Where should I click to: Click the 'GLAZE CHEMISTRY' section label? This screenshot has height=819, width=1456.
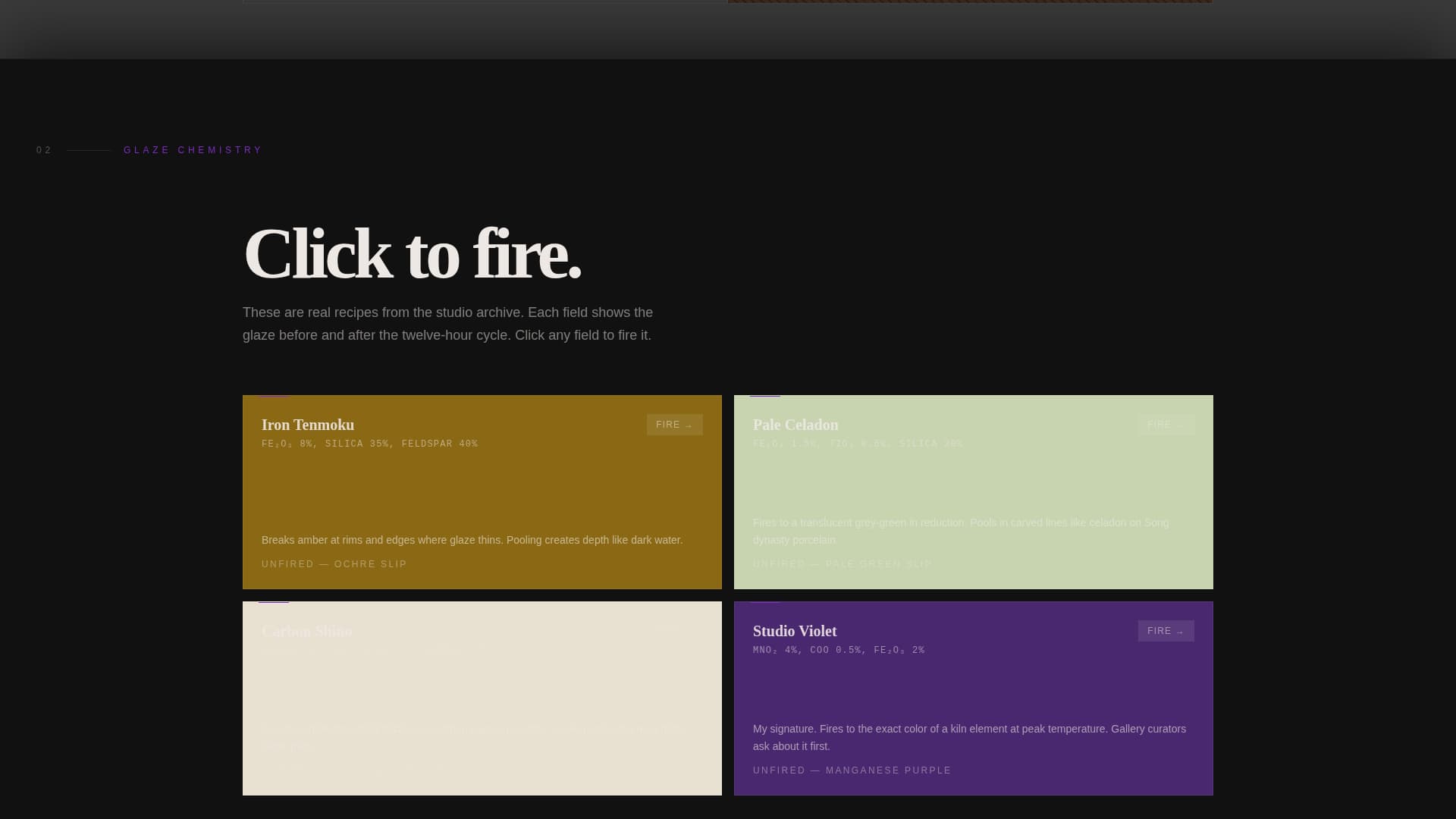point(193,150)
